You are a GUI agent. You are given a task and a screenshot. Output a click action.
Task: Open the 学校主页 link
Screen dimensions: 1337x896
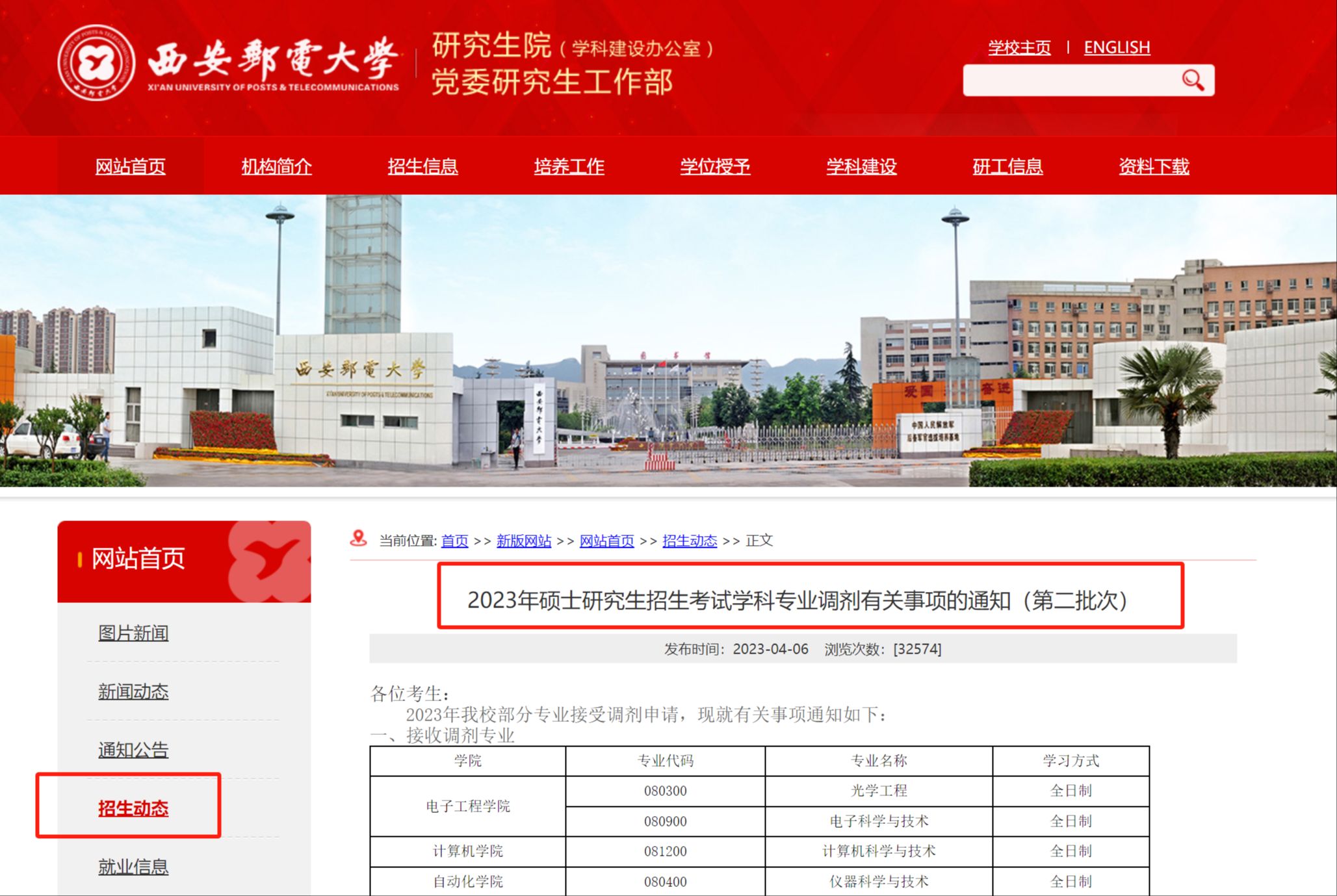click(1019, 47)
